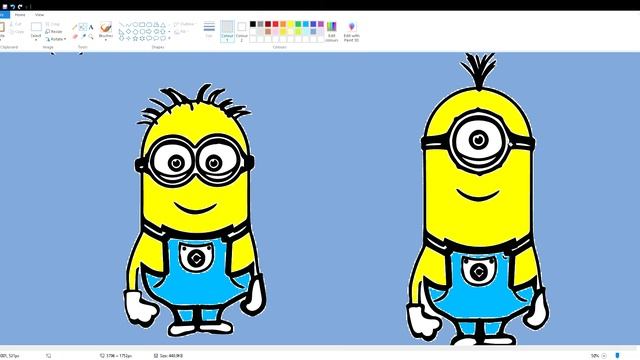This screenshot has height=360, width=640.
Task: Click the Resize button
Action: tap(54, 32)
